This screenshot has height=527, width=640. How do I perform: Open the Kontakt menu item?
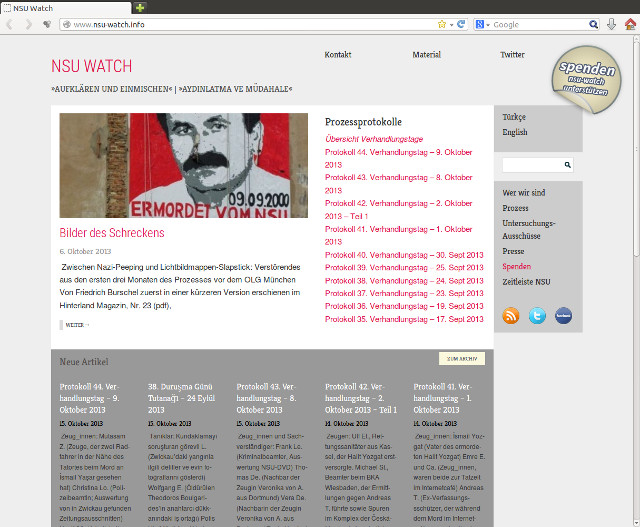(x=338, y=55)
